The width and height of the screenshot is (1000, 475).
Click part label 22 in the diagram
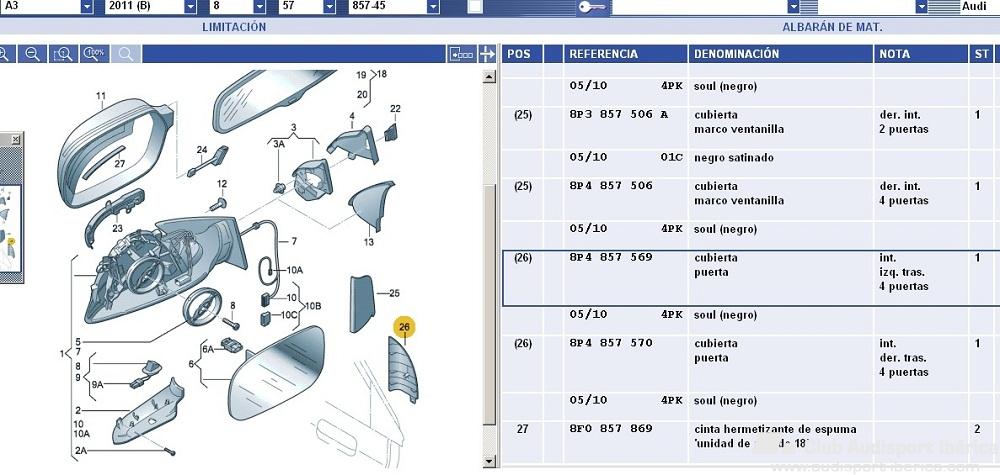point(395,108)
